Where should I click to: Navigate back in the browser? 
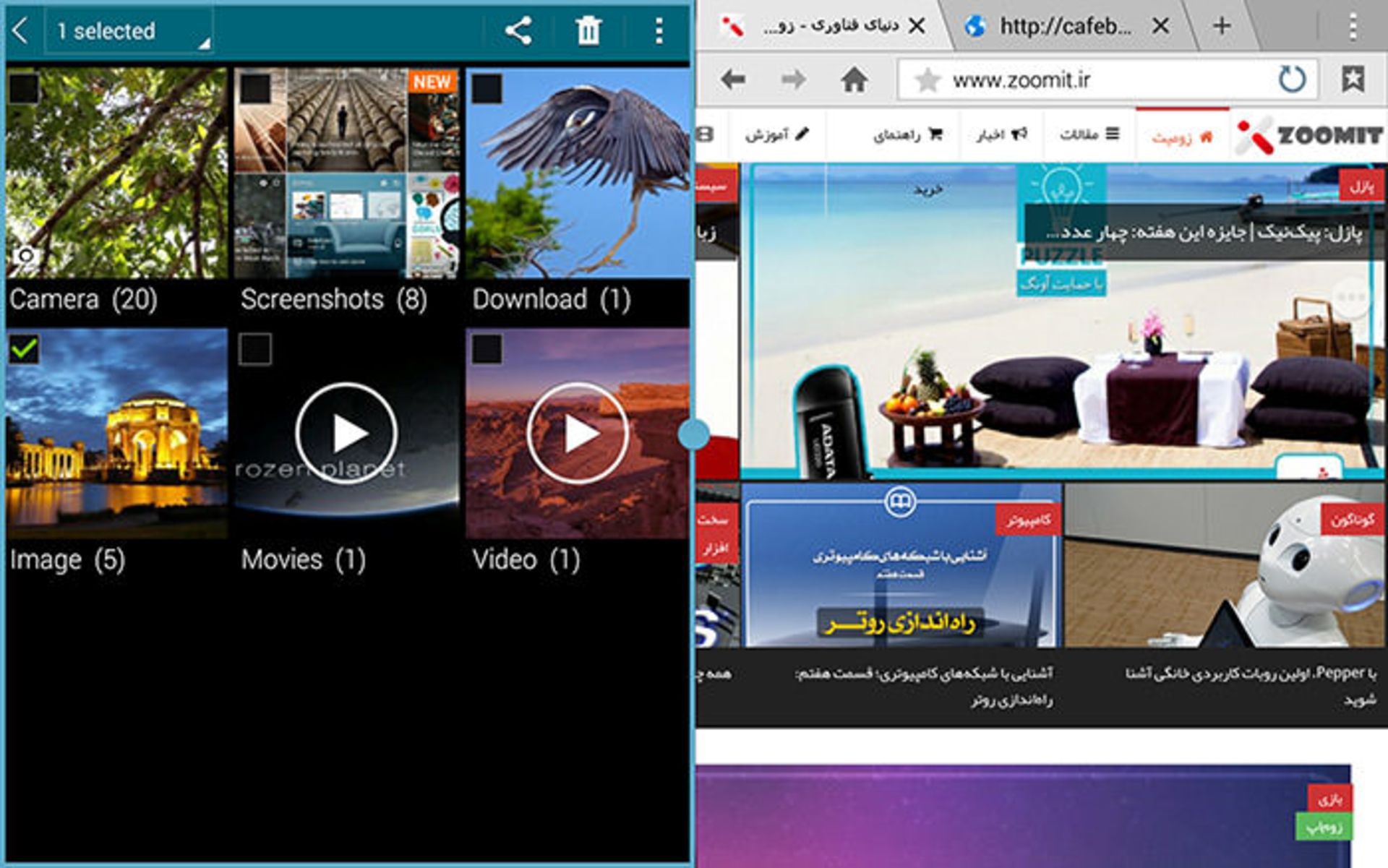click(x=734, y=81)
